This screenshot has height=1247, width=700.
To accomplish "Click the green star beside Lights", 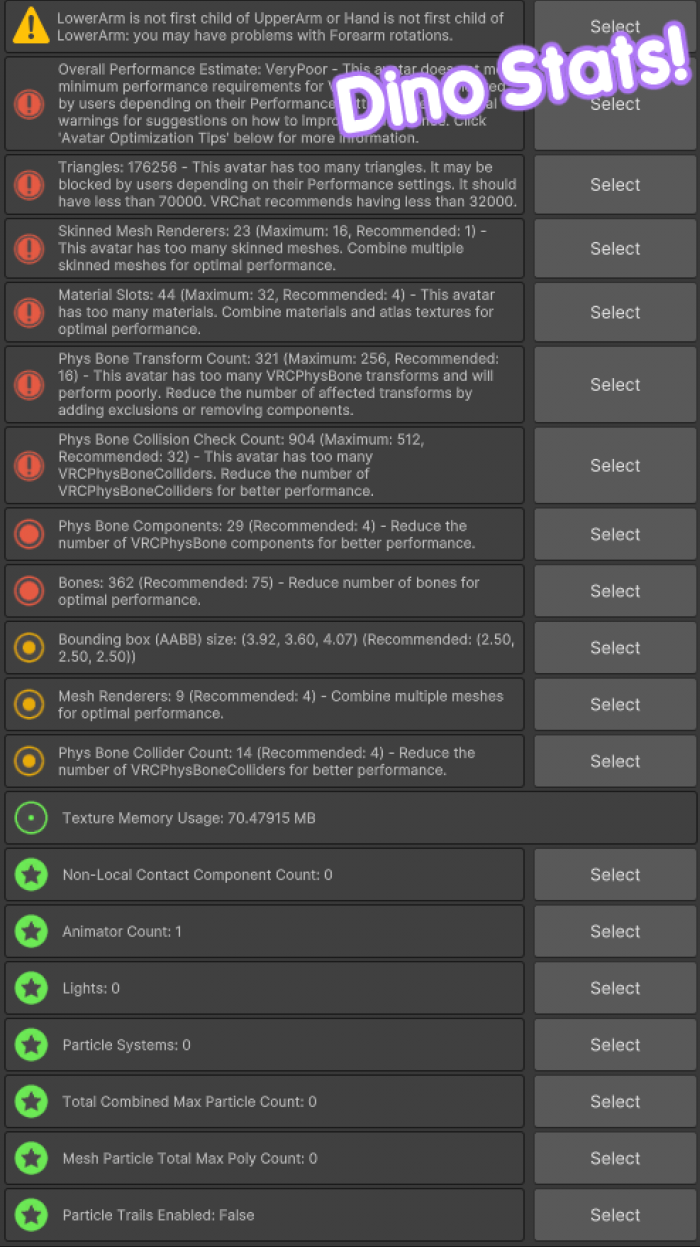I will pos(31,988).
